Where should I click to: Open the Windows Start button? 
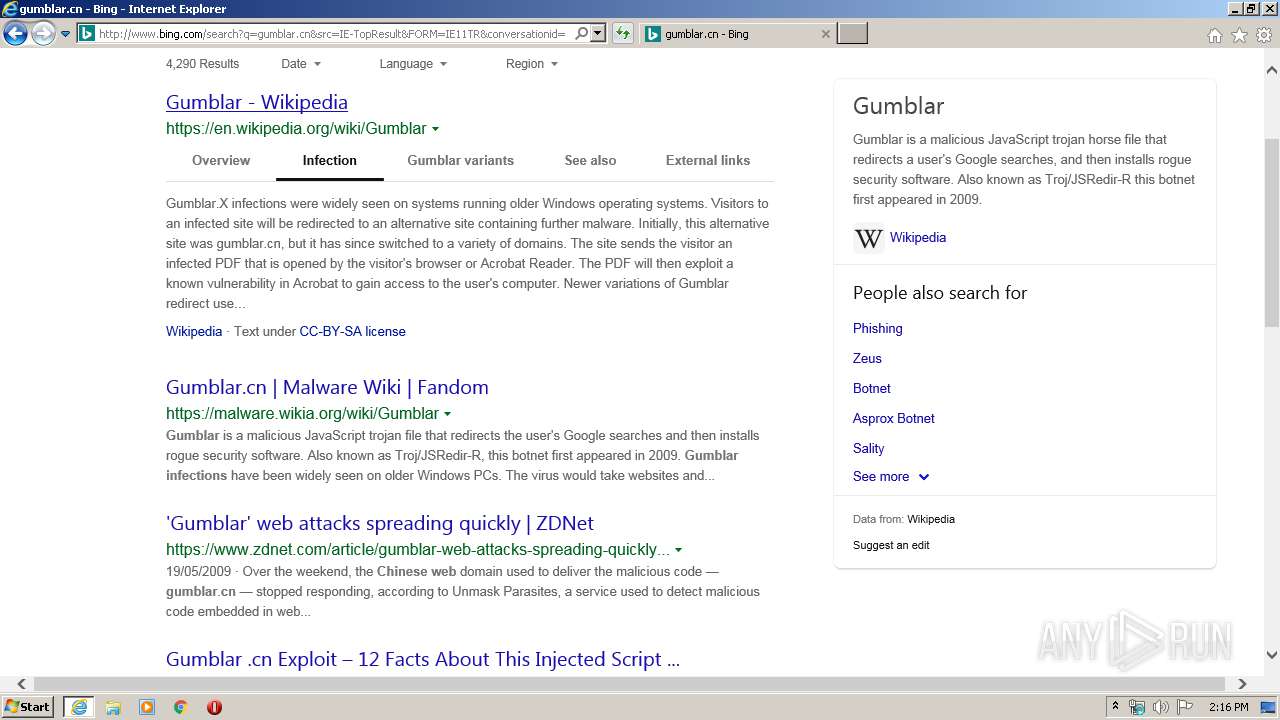click(28, 707)
